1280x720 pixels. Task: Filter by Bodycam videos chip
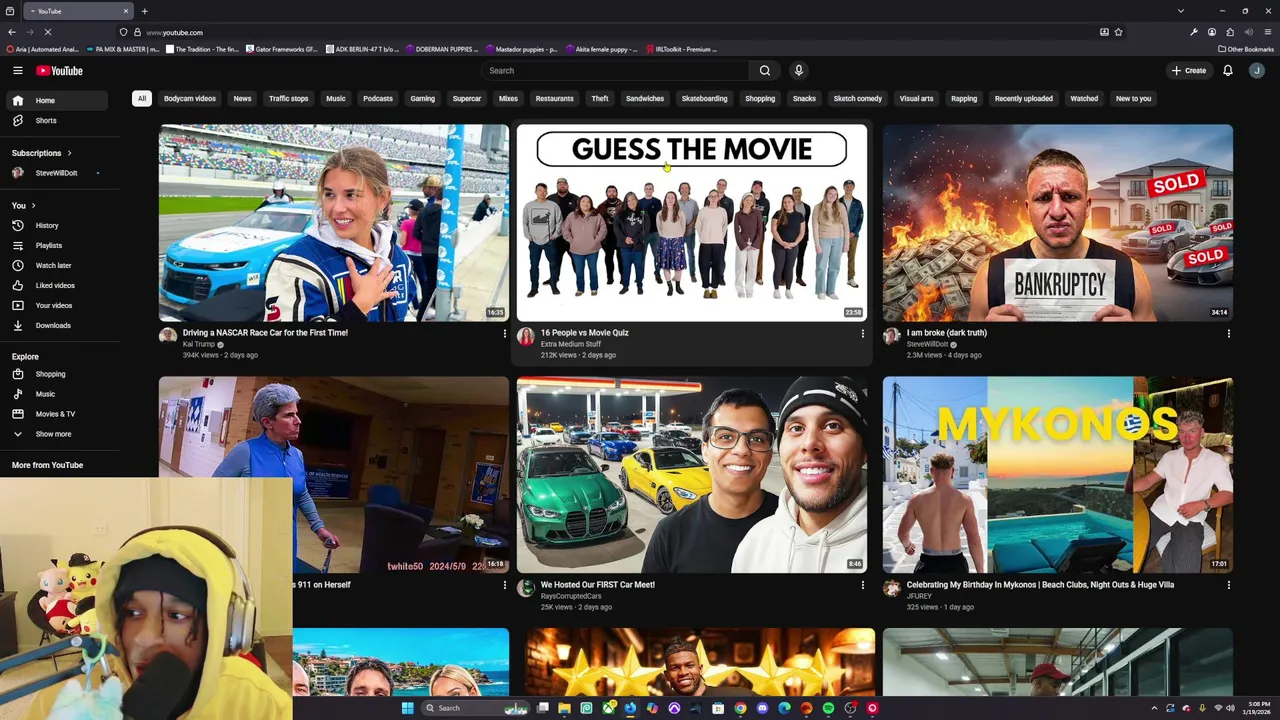190,98
